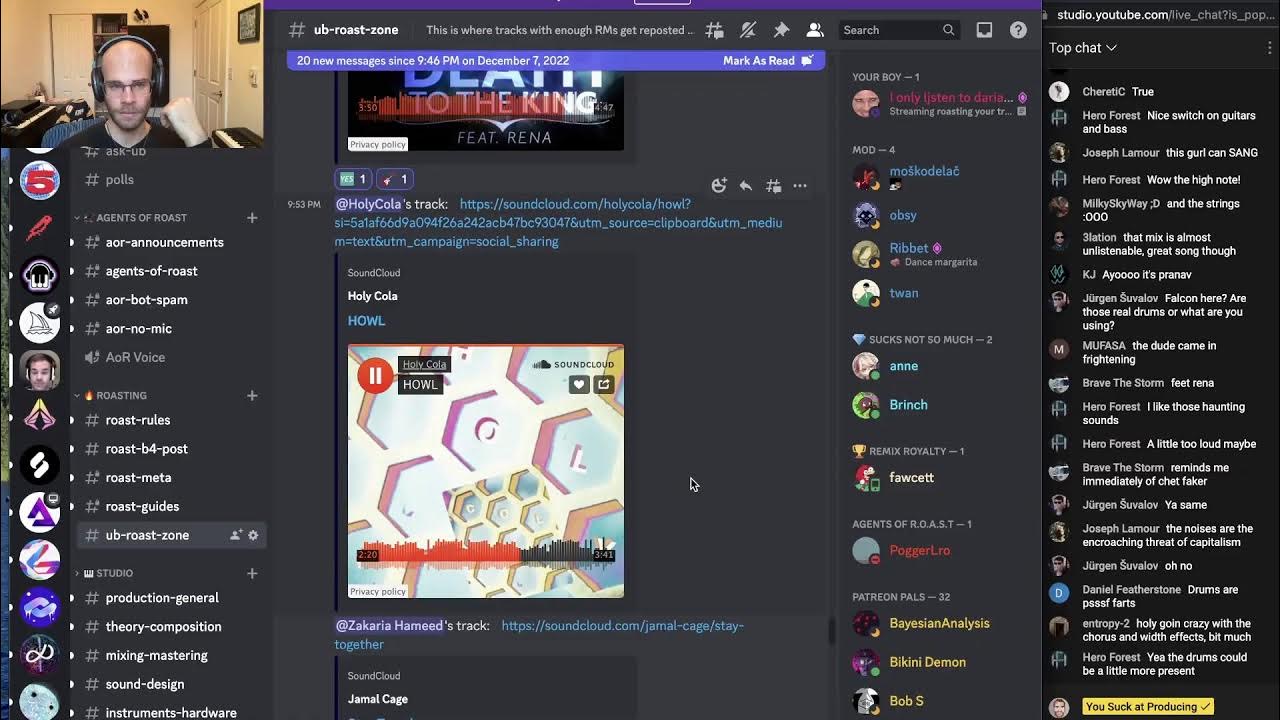Add reaction to HolyCola's message
This screenshot has width=1280, height=720.
coord(719,185)
